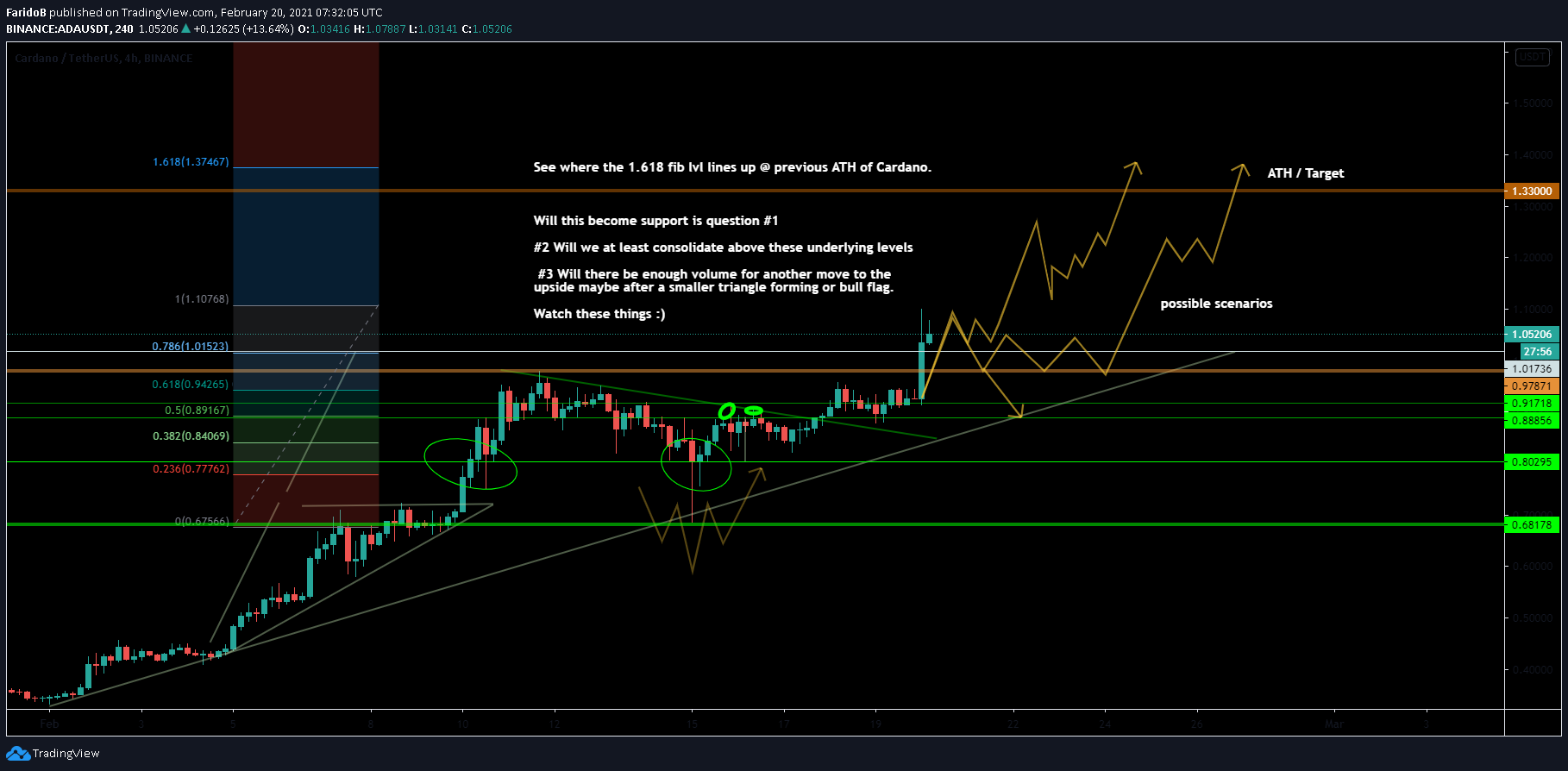Image resolution: width=1568 pixels, height=771 pixels.
Task: Click the BINANCE:ADAUSDT, 240 symbol header
Action: pyautogui.click(x=70, y=29)
